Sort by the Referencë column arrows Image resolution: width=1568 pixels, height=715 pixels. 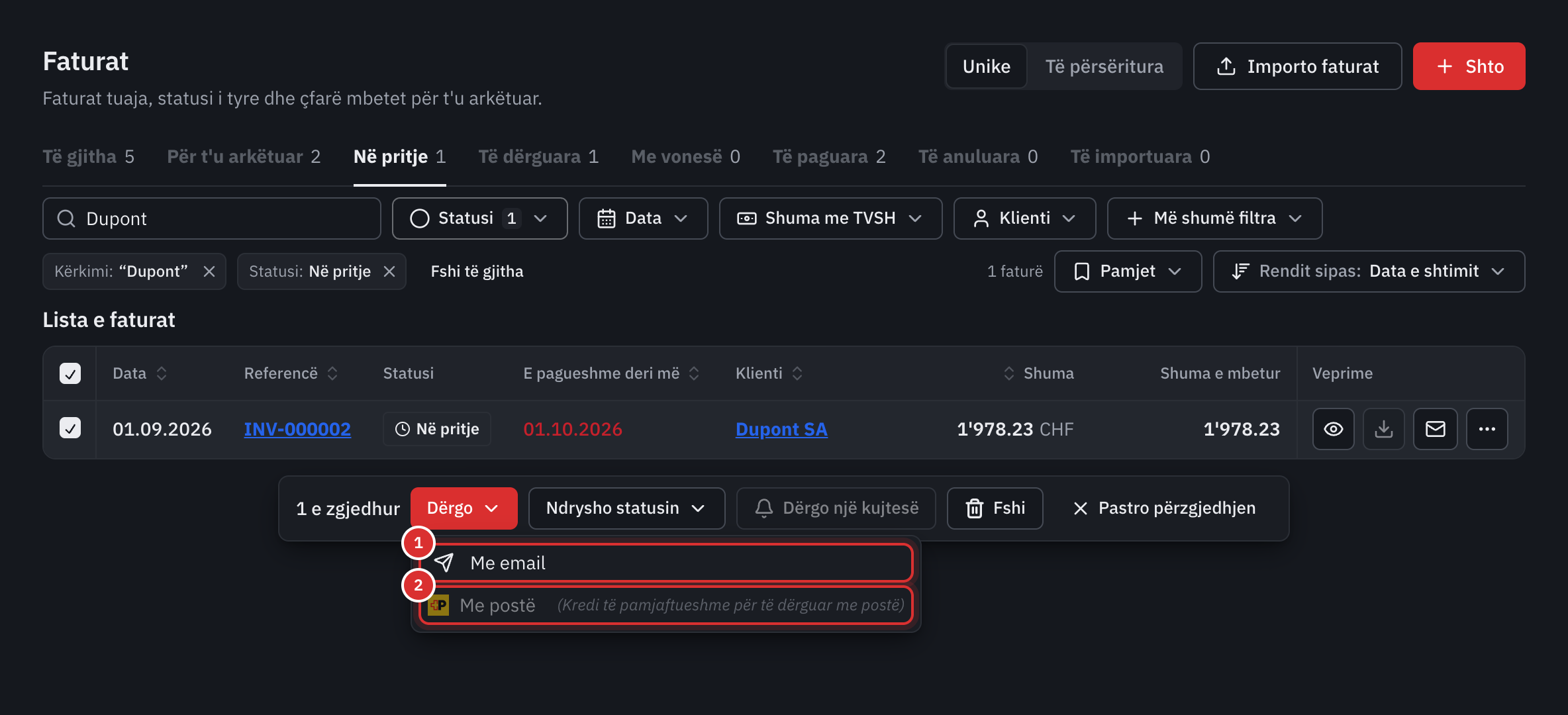[x=332, y=373]
